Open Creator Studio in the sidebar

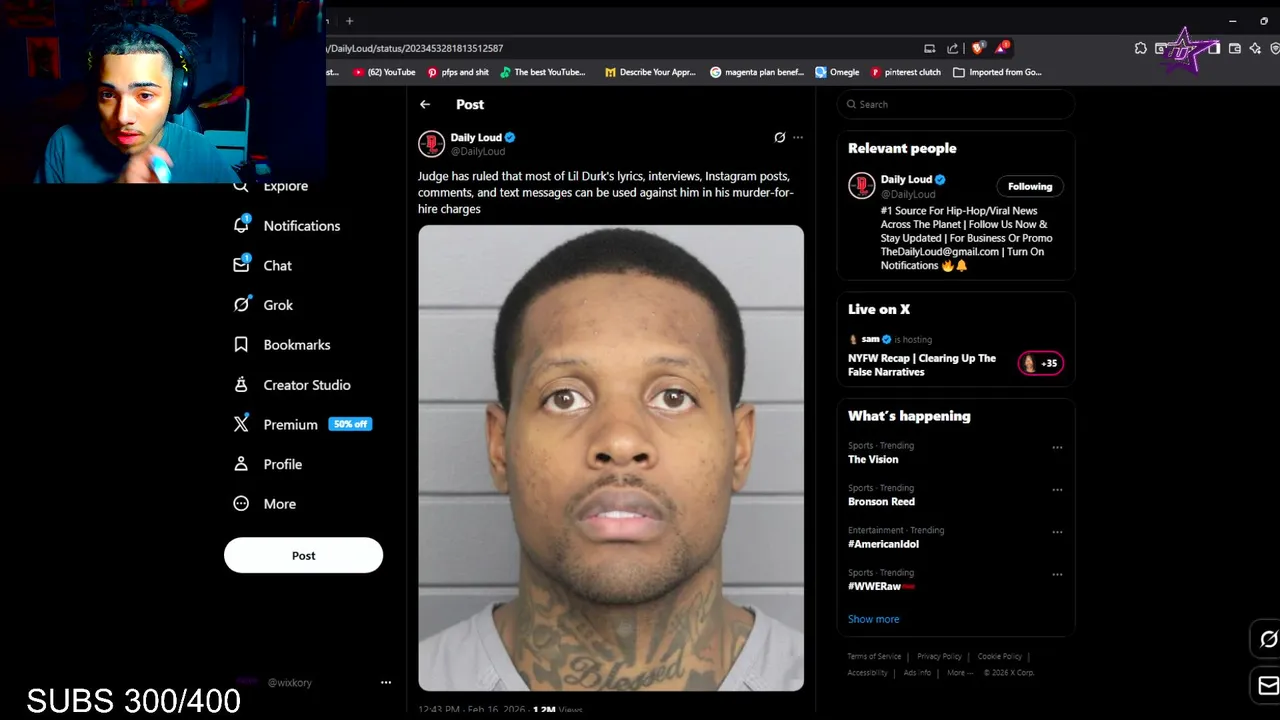point(306,385)
